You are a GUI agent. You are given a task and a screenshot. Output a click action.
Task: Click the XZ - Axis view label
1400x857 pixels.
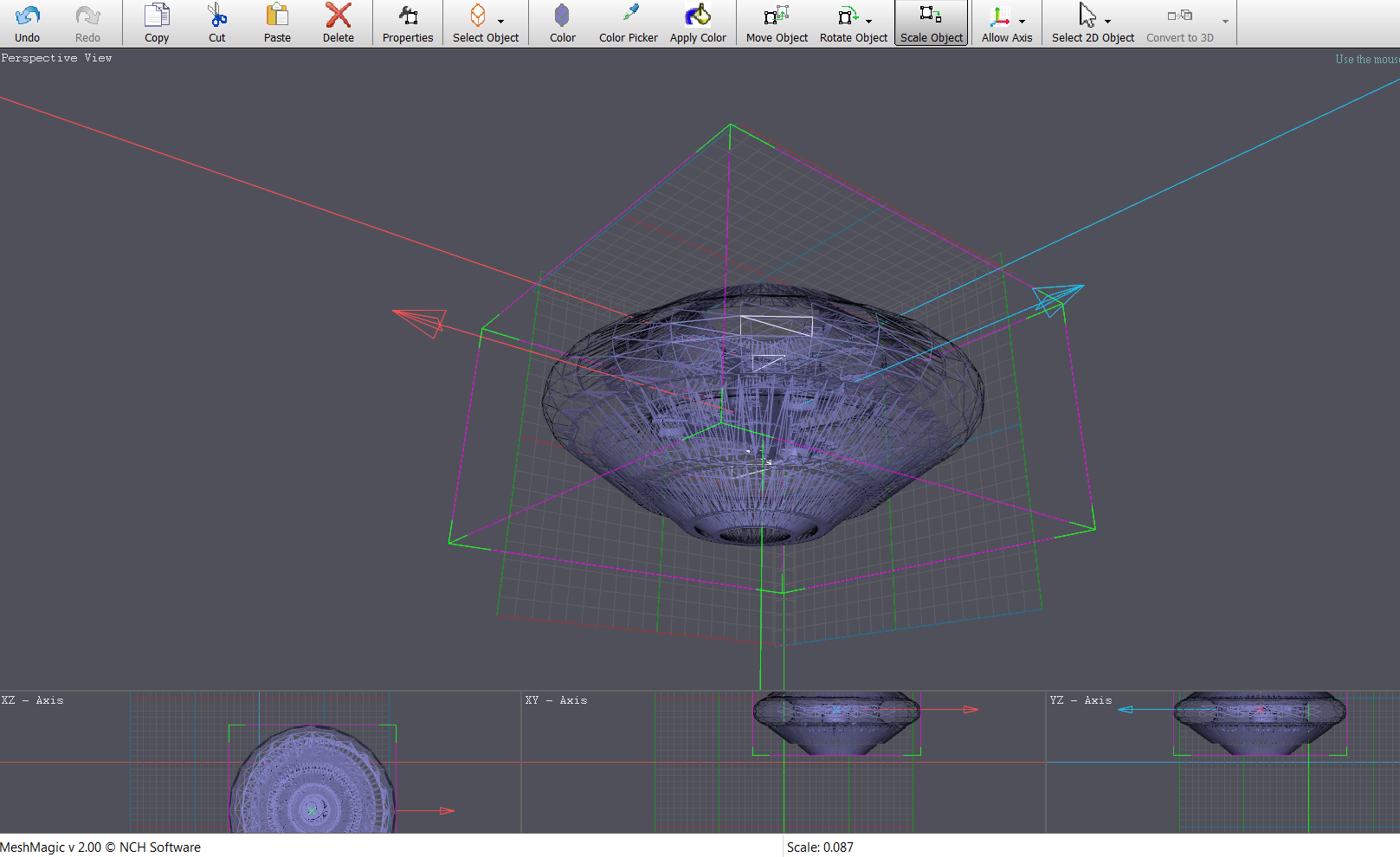[33, 700]
